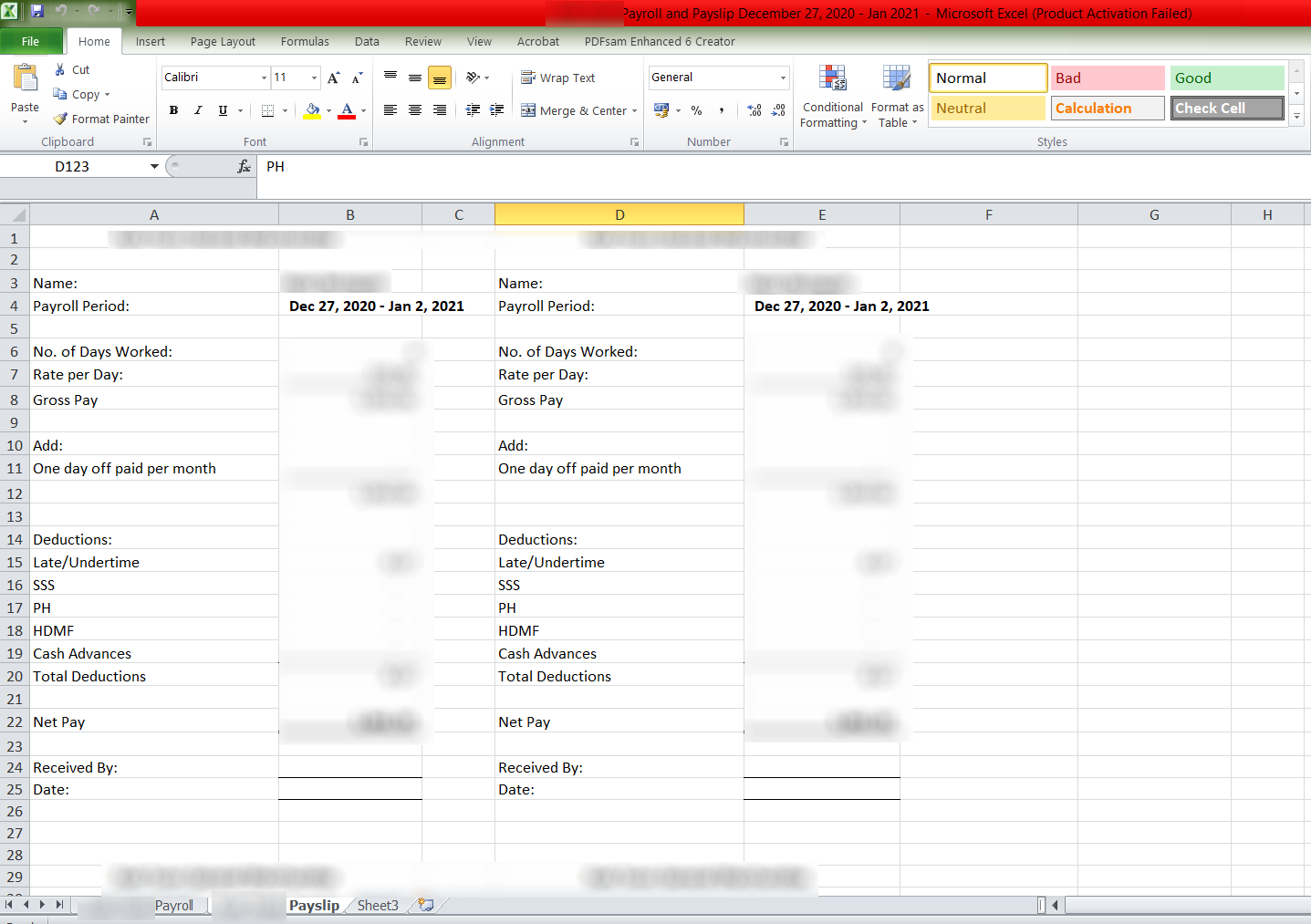Toggle Wrap Text

[x=557, y=78]
